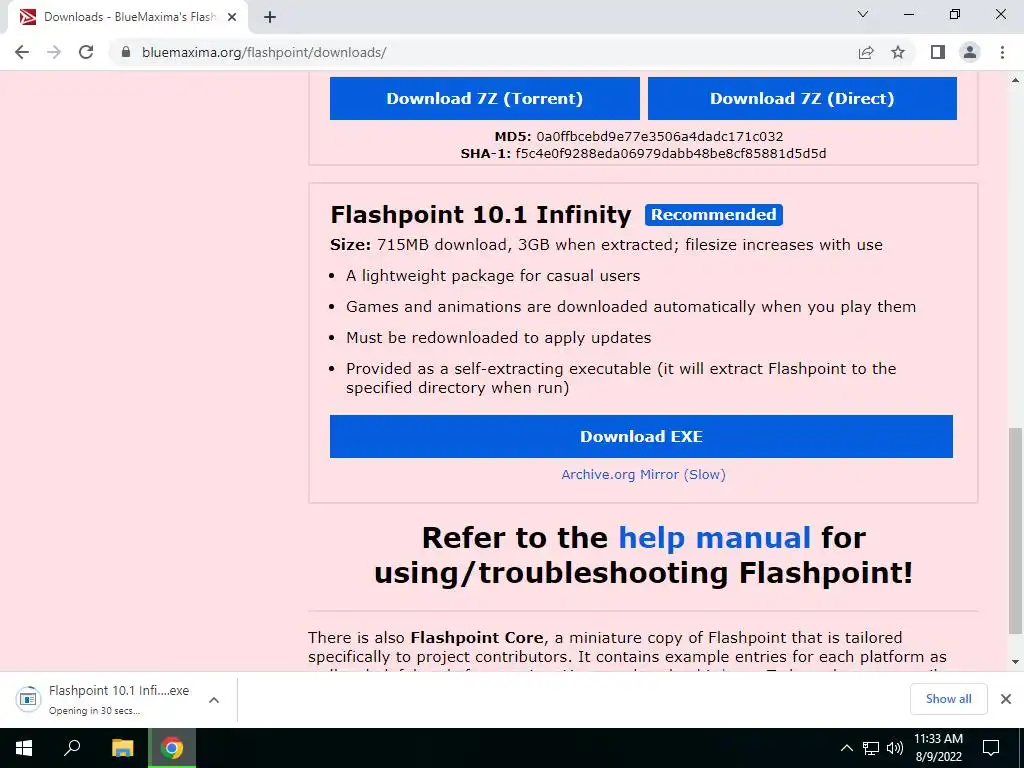The height and width of the screenshot is (768, 1024).
Task: Bookmark this page with star icon
Action: pyautogui.click(x=898, y=52)
